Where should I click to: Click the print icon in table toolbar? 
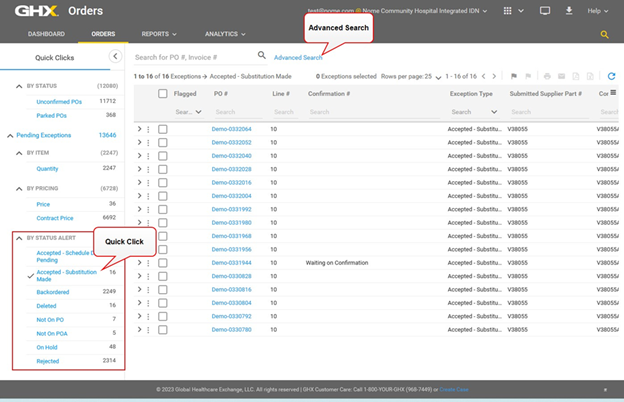(x=546, y=76)
